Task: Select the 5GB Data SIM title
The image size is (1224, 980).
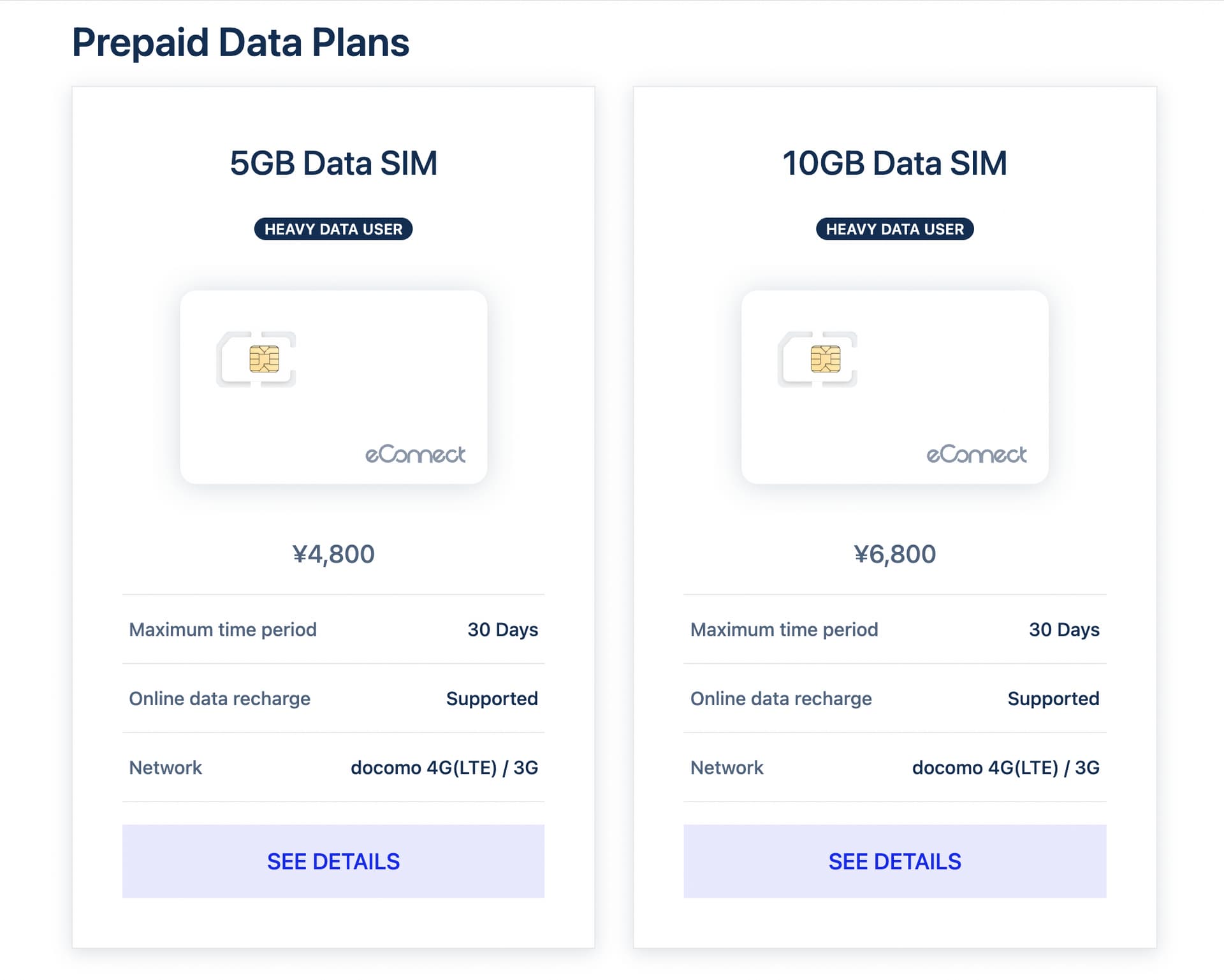Action: 333,163
